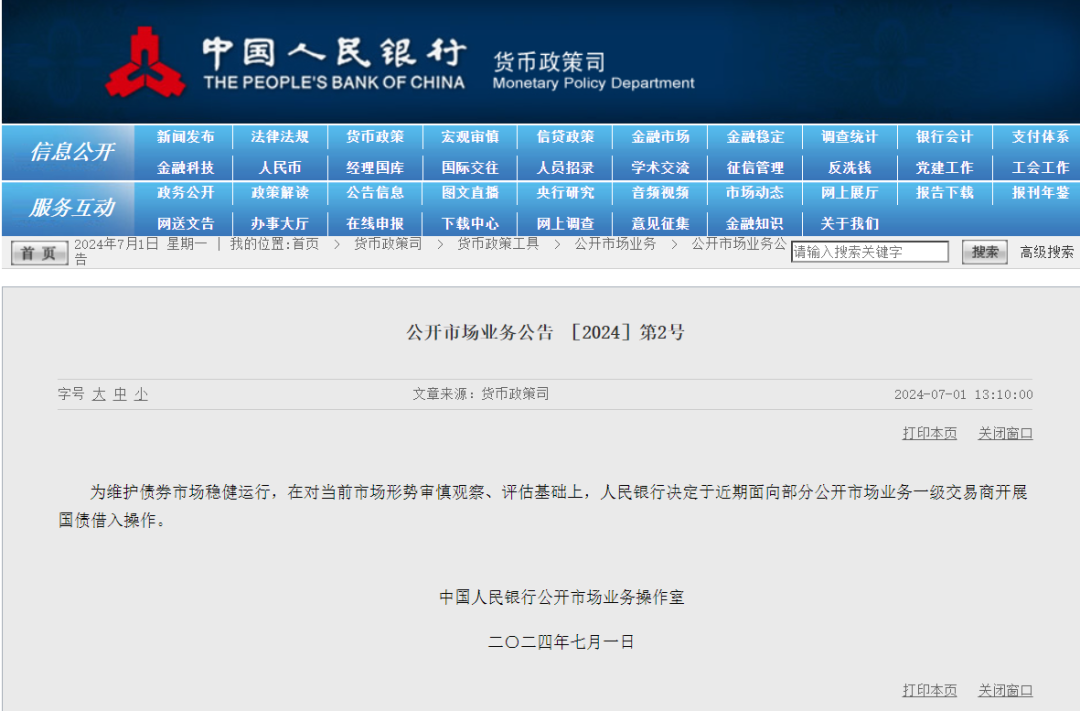The image size is (1080, 711).
Task: Visit 下载中心 download center
Action: pyautogui.click(x=470, y=224)
